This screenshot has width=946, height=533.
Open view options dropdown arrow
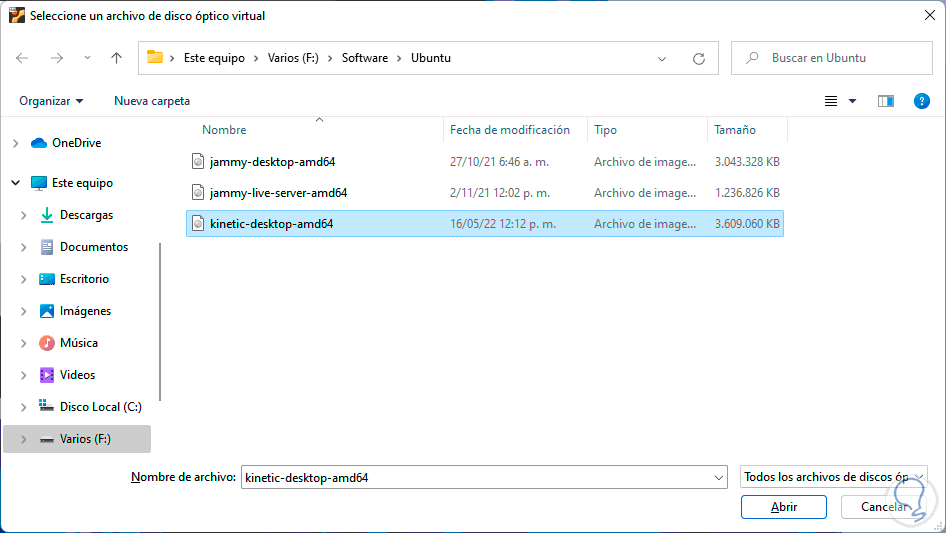click(852, 101)
